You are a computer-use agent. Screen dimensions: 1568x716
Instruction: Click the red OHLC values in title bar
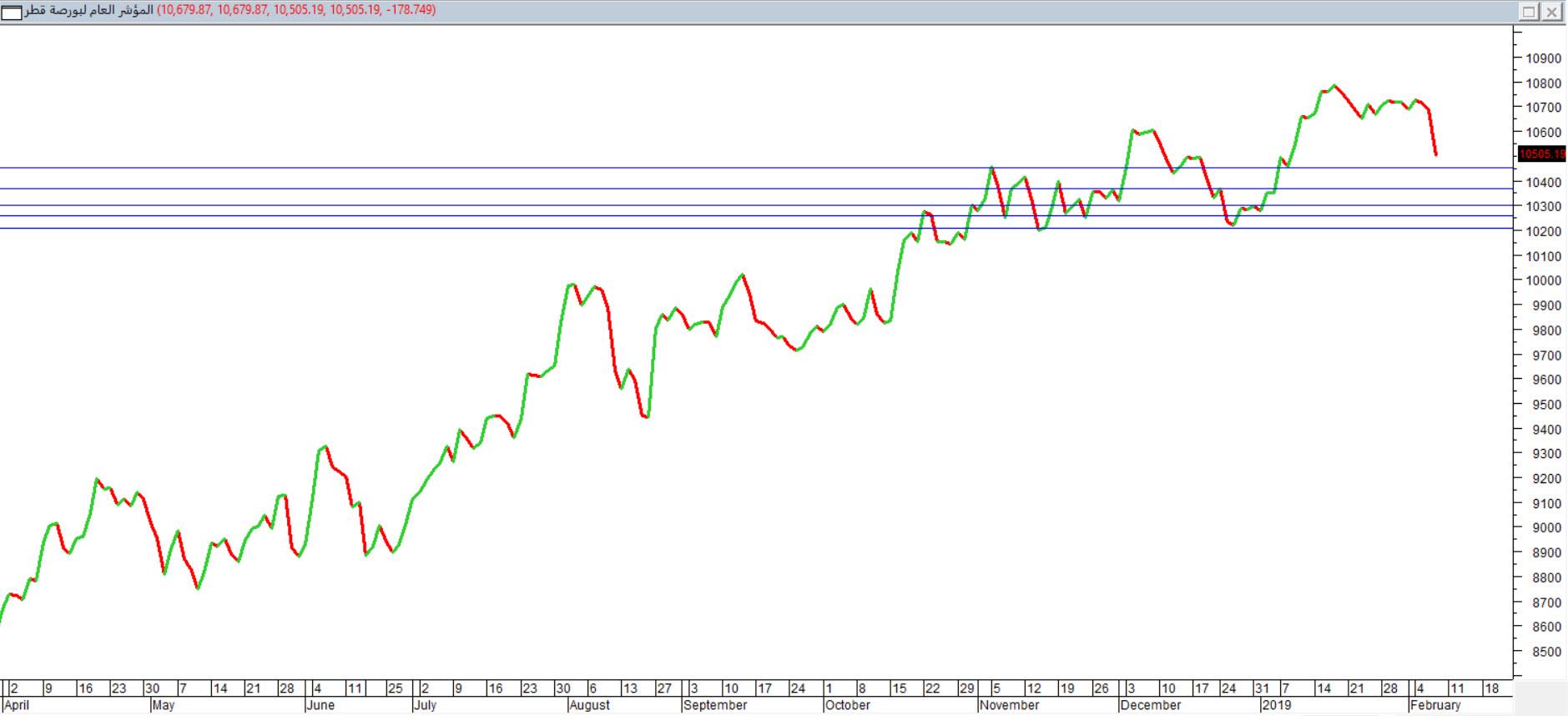(x=296, y=11)
